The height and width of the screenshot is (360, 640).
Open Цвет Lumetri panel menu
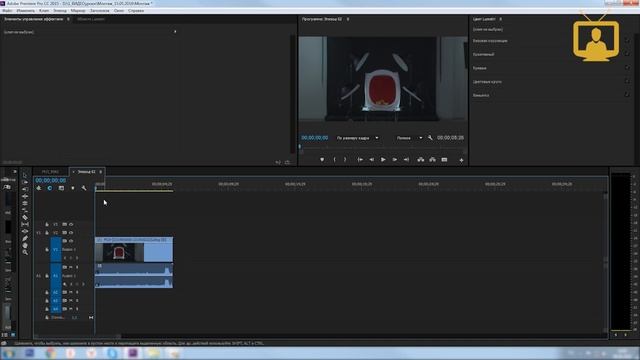point(500,19)
